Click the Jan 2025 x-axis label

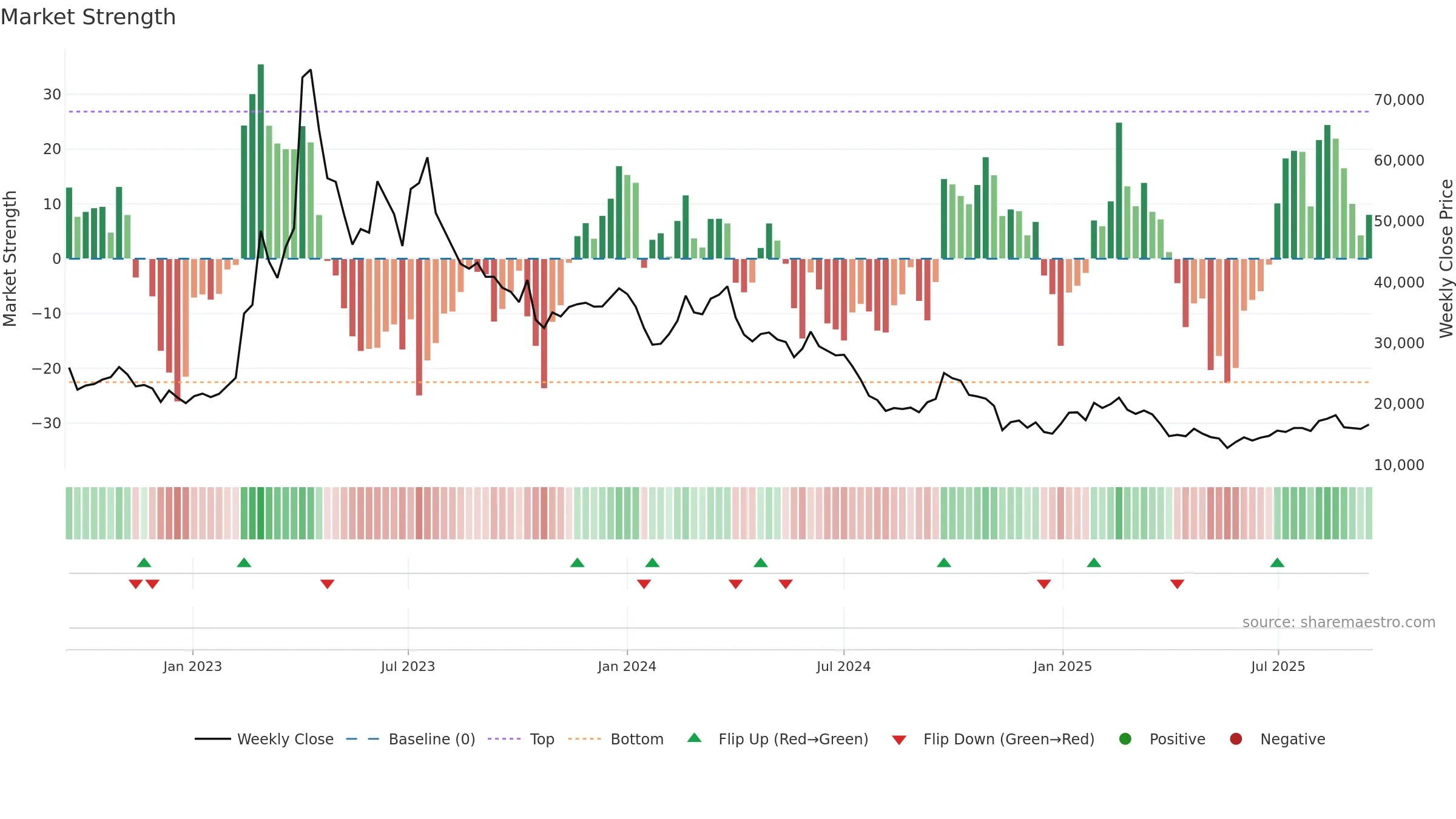(1062, 667)
